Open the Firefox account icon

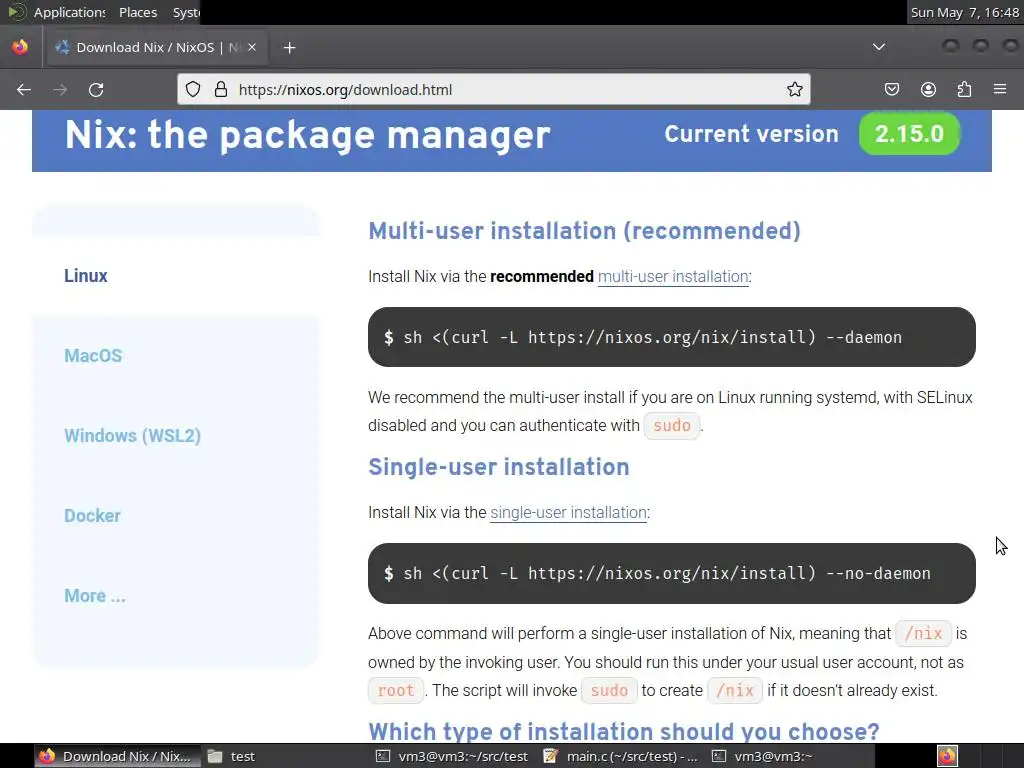pos(928,89)
